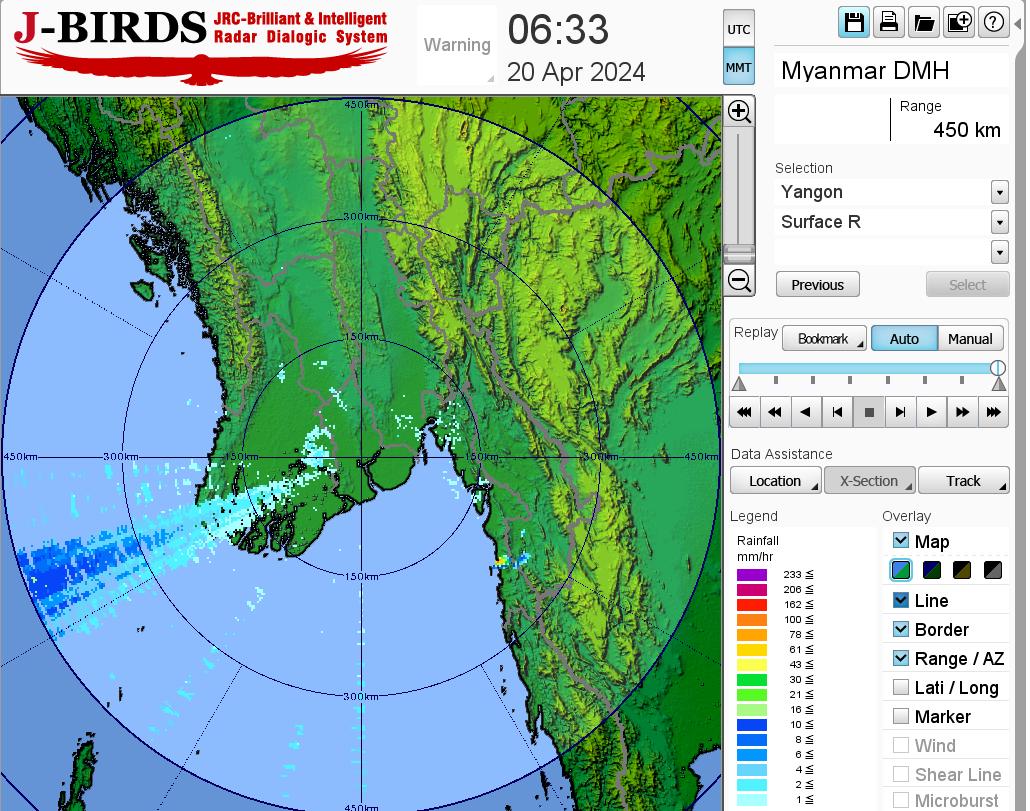The image size is (1030, 811).
Task: Stop the replay playback
Action: (x=868, y=412)
